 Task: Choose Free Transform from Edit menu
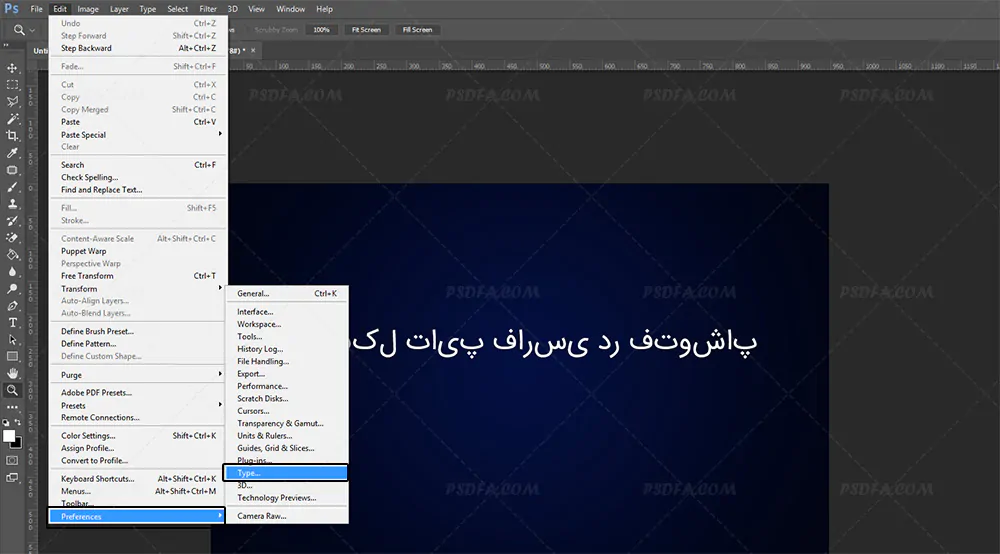tap(138, 275)
